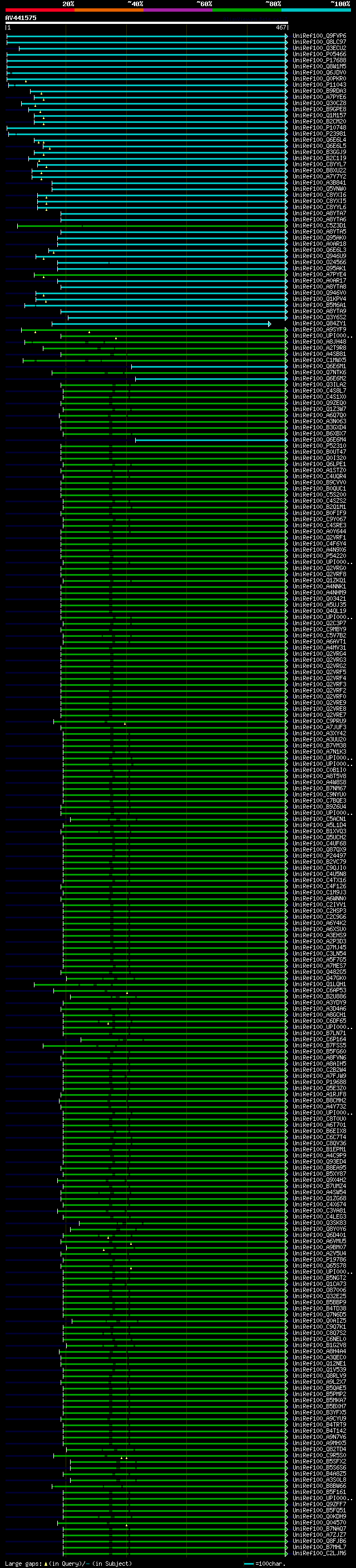356x1568 pixels.
Task: Select the UniRef100_Q30CZ8 entry
Action: [319, 103]
